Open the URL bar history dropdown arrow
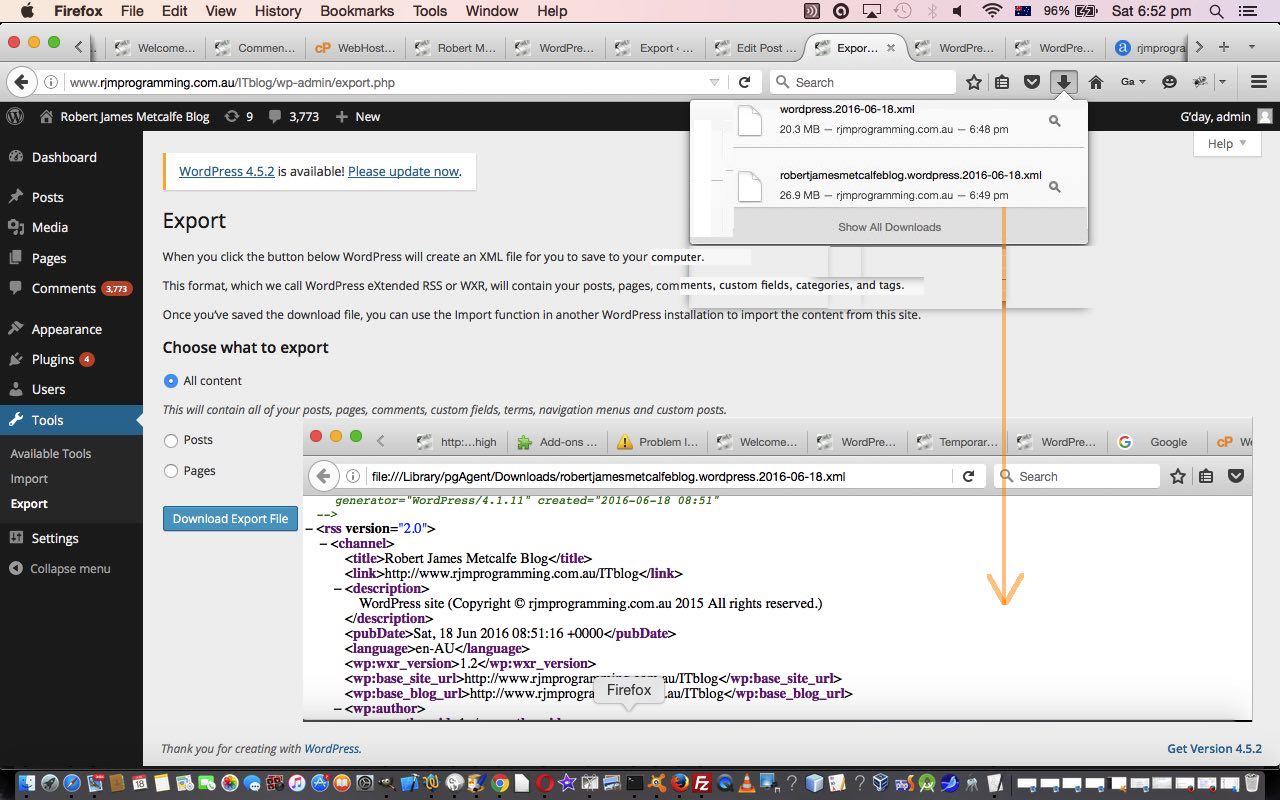The height and width of the screenshot is (800, 1280). coord(714,82)
